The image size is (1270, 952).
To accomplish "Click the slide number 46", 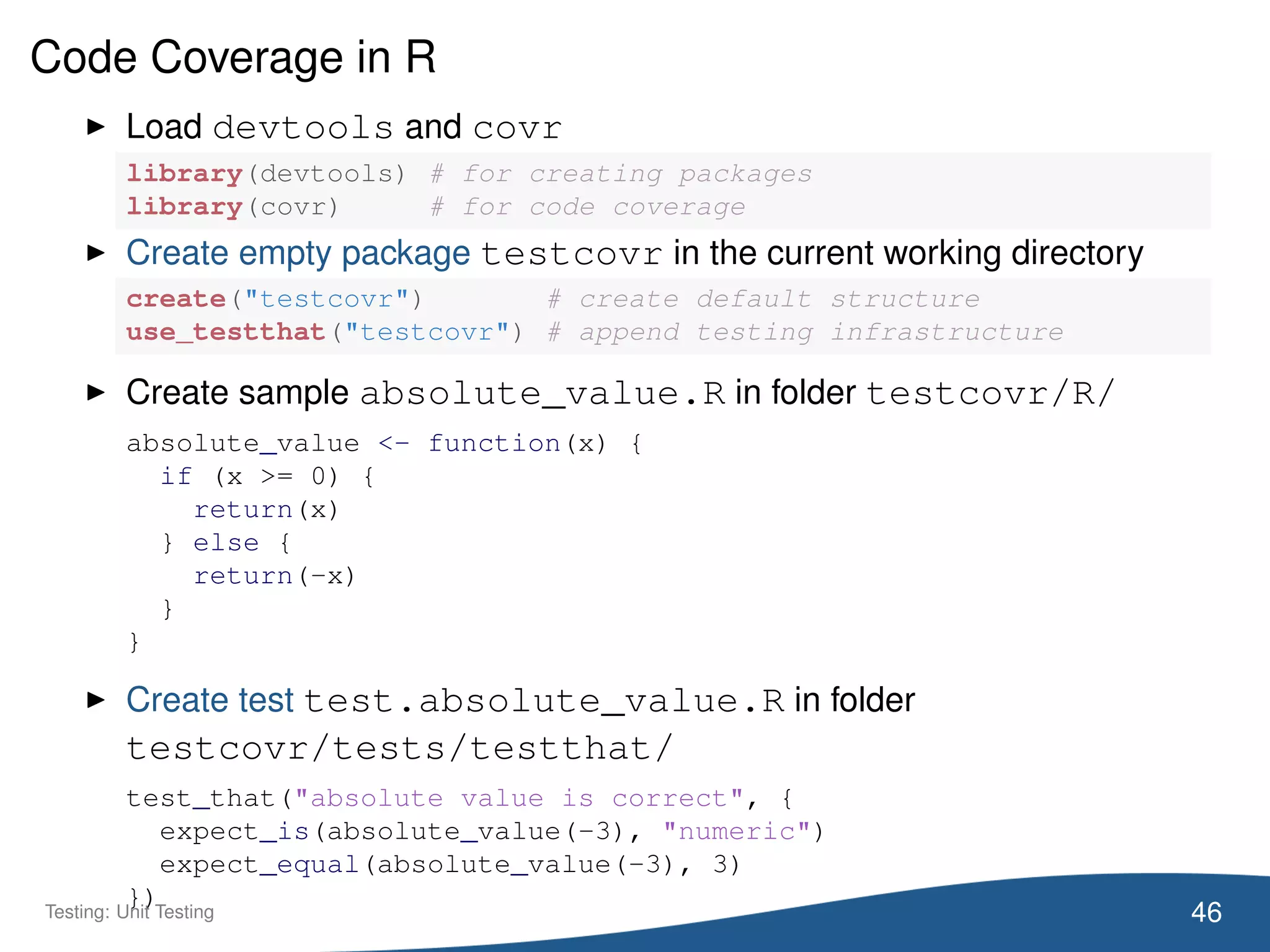I will [x=1206, y=912].
